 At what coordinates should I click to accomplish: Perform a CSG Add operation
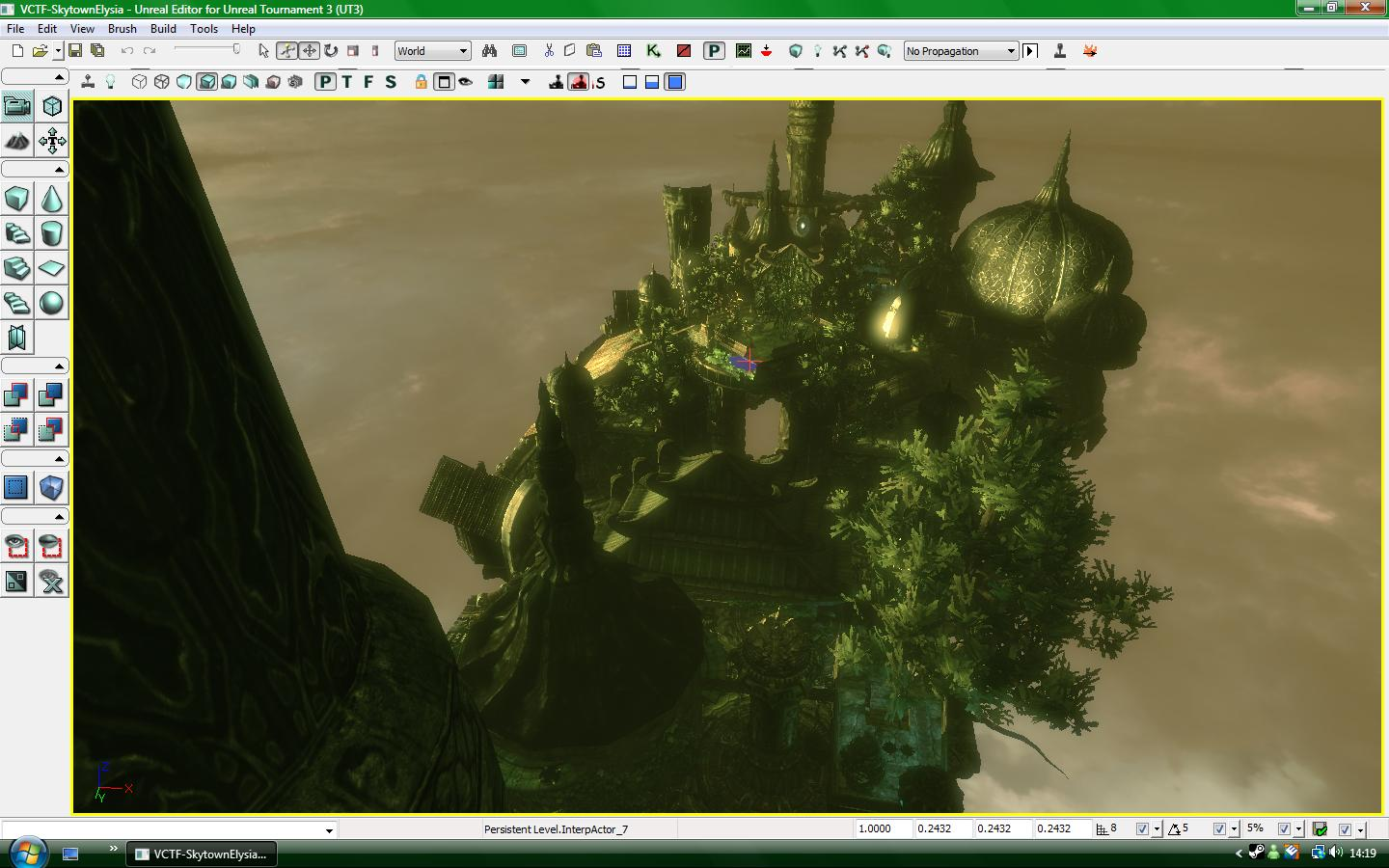coord(16,394)
